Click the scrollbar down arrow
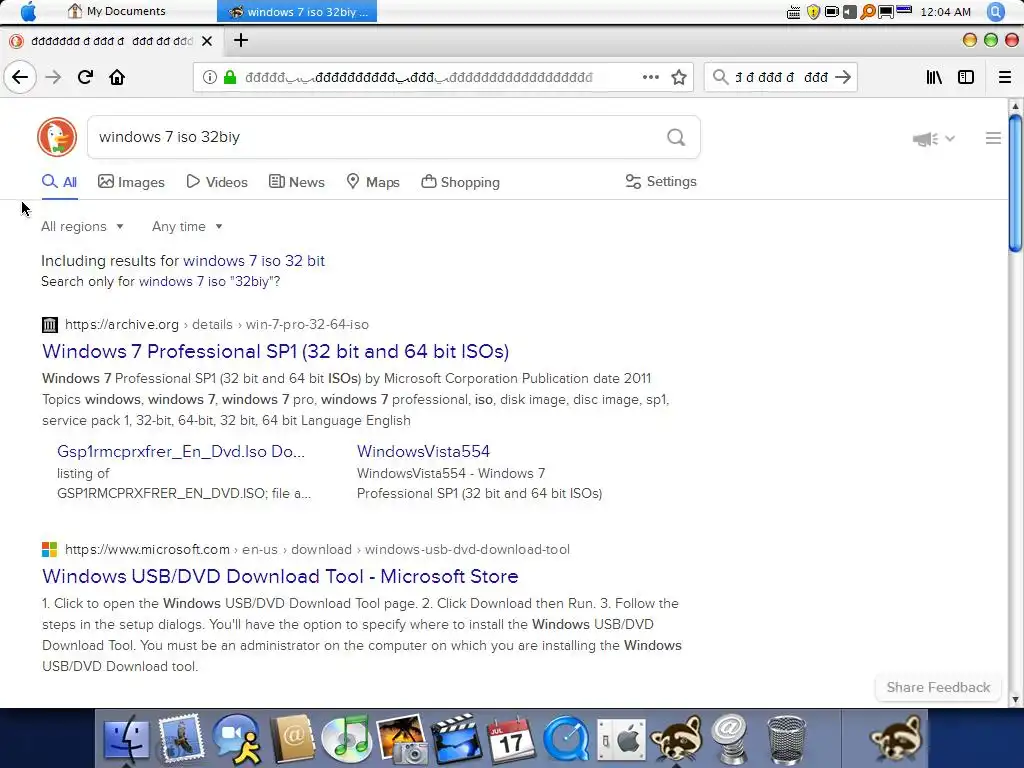 (1015, 699)
